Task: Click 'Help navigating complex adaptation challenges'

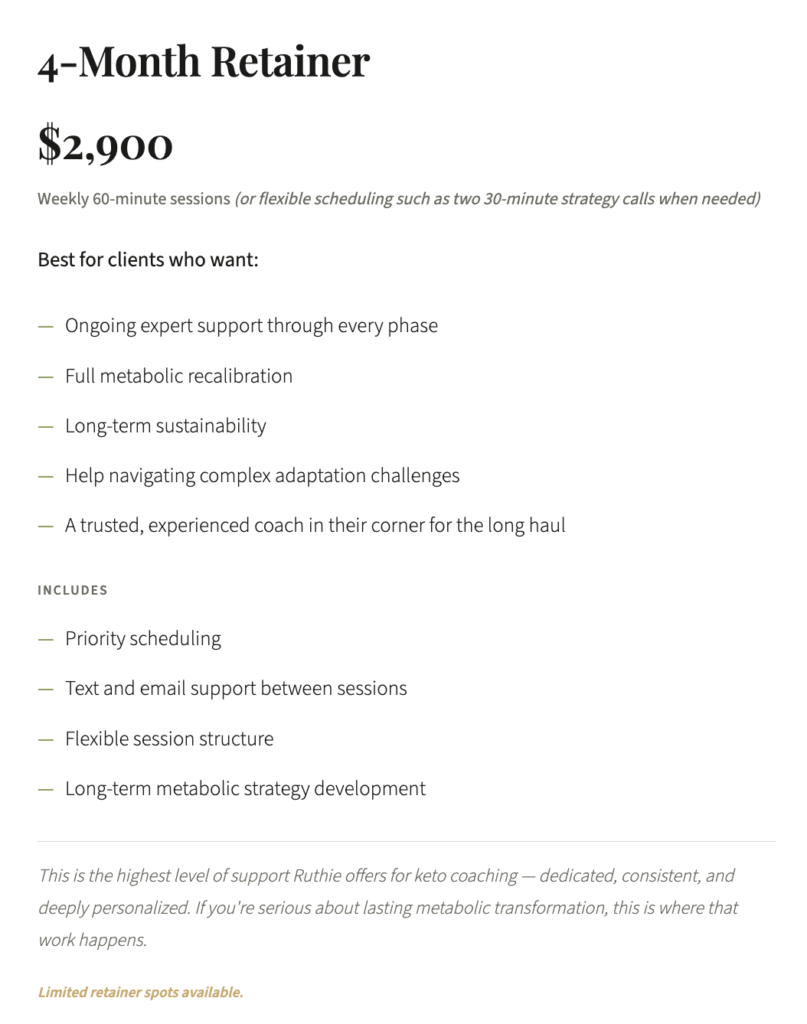Action: (262, 476)
